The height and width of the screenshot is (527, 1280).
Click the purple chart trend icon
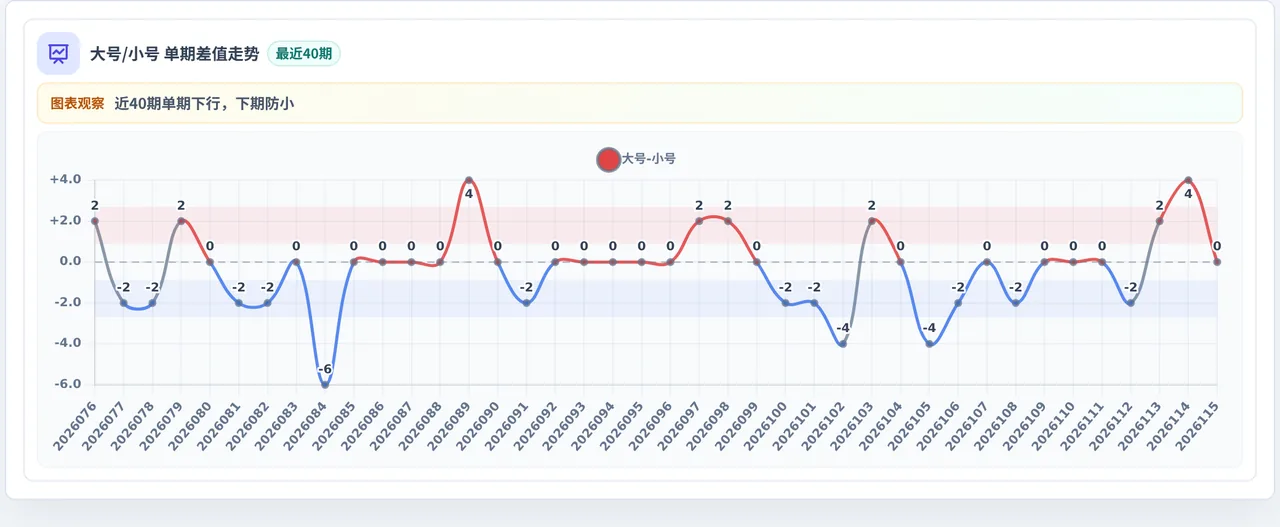pos(58,54)
